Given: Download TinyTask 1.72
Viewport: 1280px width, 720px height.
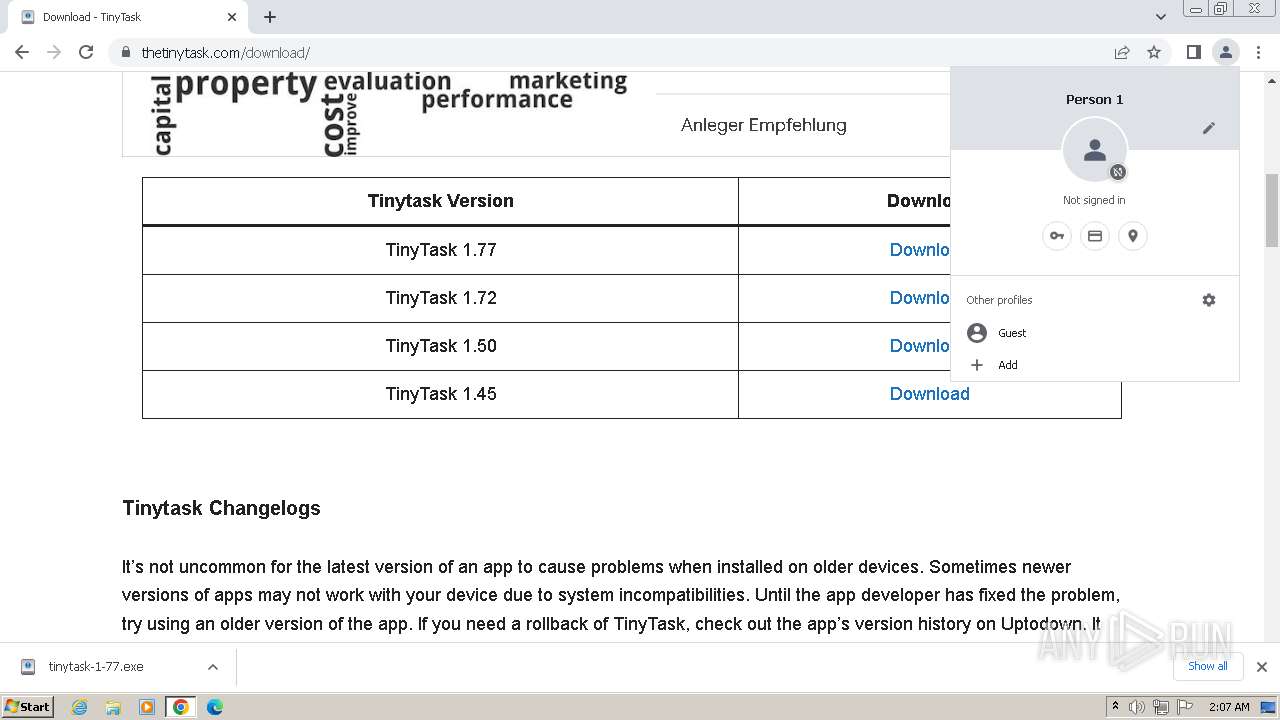Looking at the screenshot, I should (919, 298).
